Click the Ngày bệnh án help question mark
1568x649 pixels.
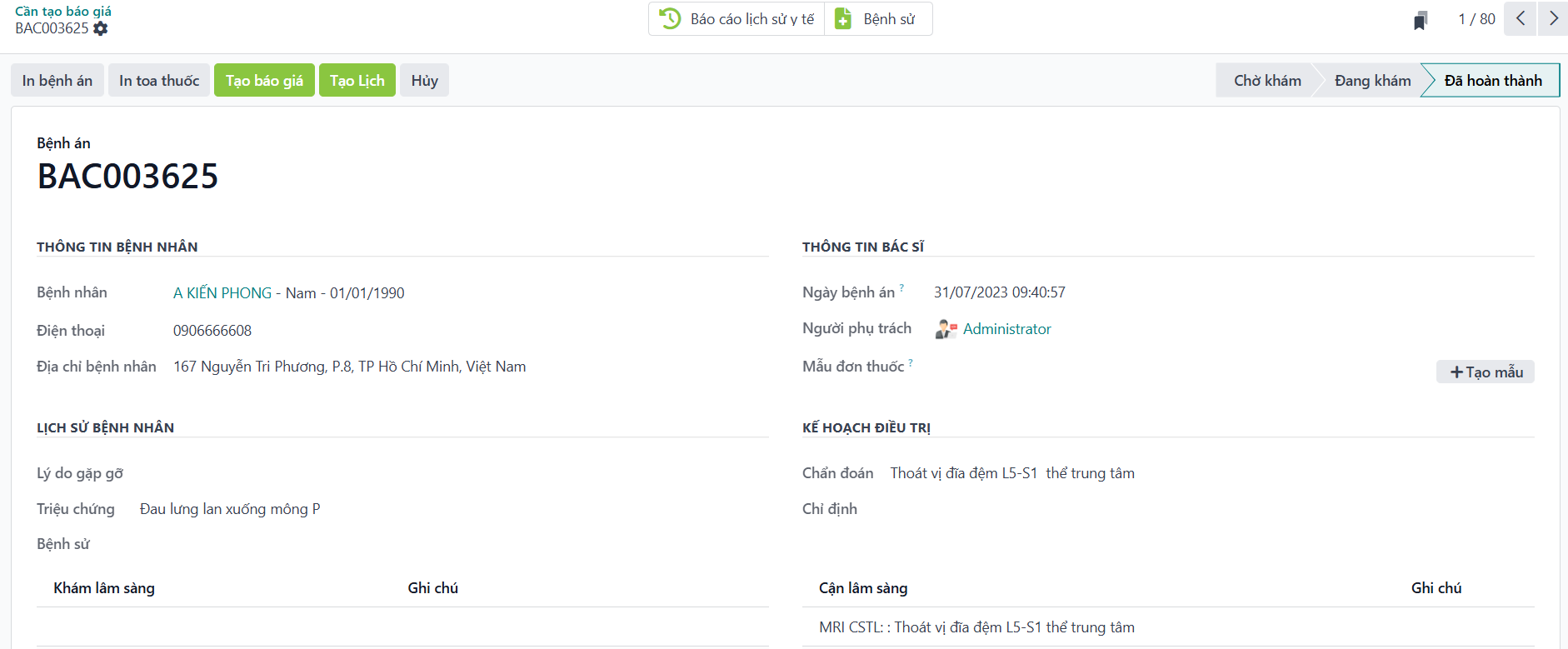tap(901, 288)
